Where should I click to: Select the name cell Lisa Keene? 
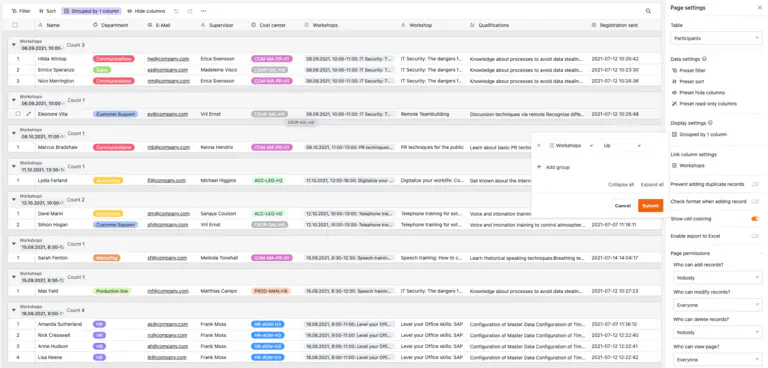click(x=49, y=357)
